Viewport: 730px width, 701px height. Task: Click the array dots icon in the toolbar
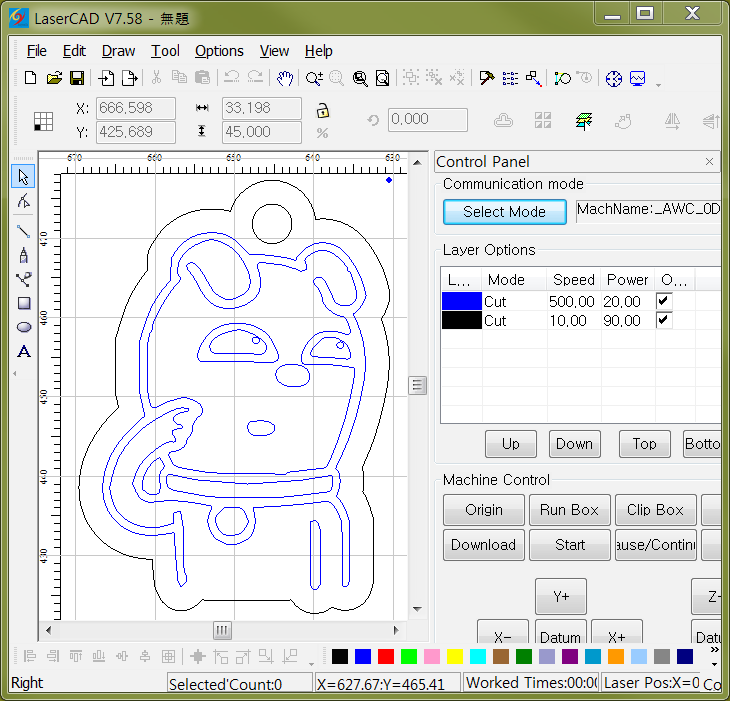pyautogui.click(x=510, y=78)
